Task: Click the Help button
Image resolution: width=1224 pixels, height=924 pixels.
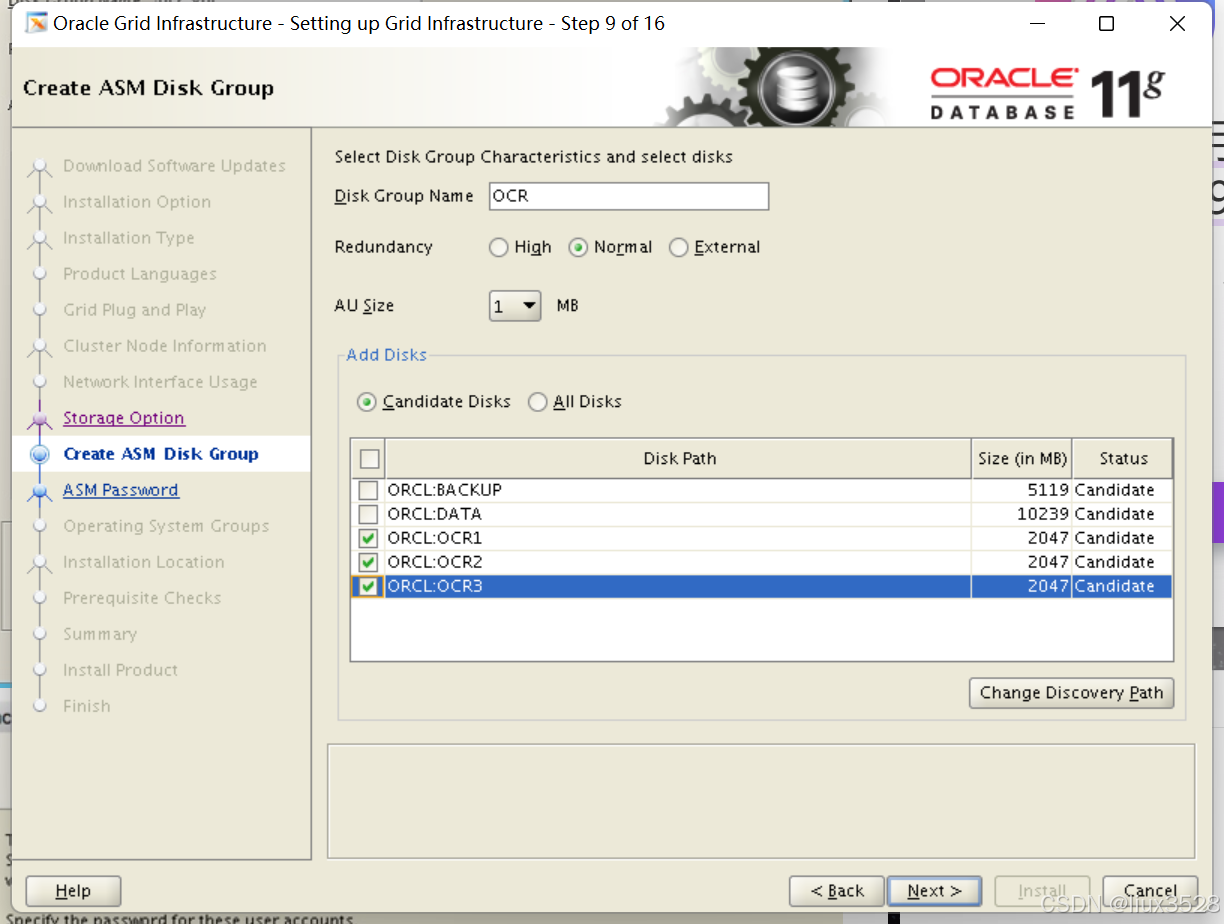Action: 73,891
